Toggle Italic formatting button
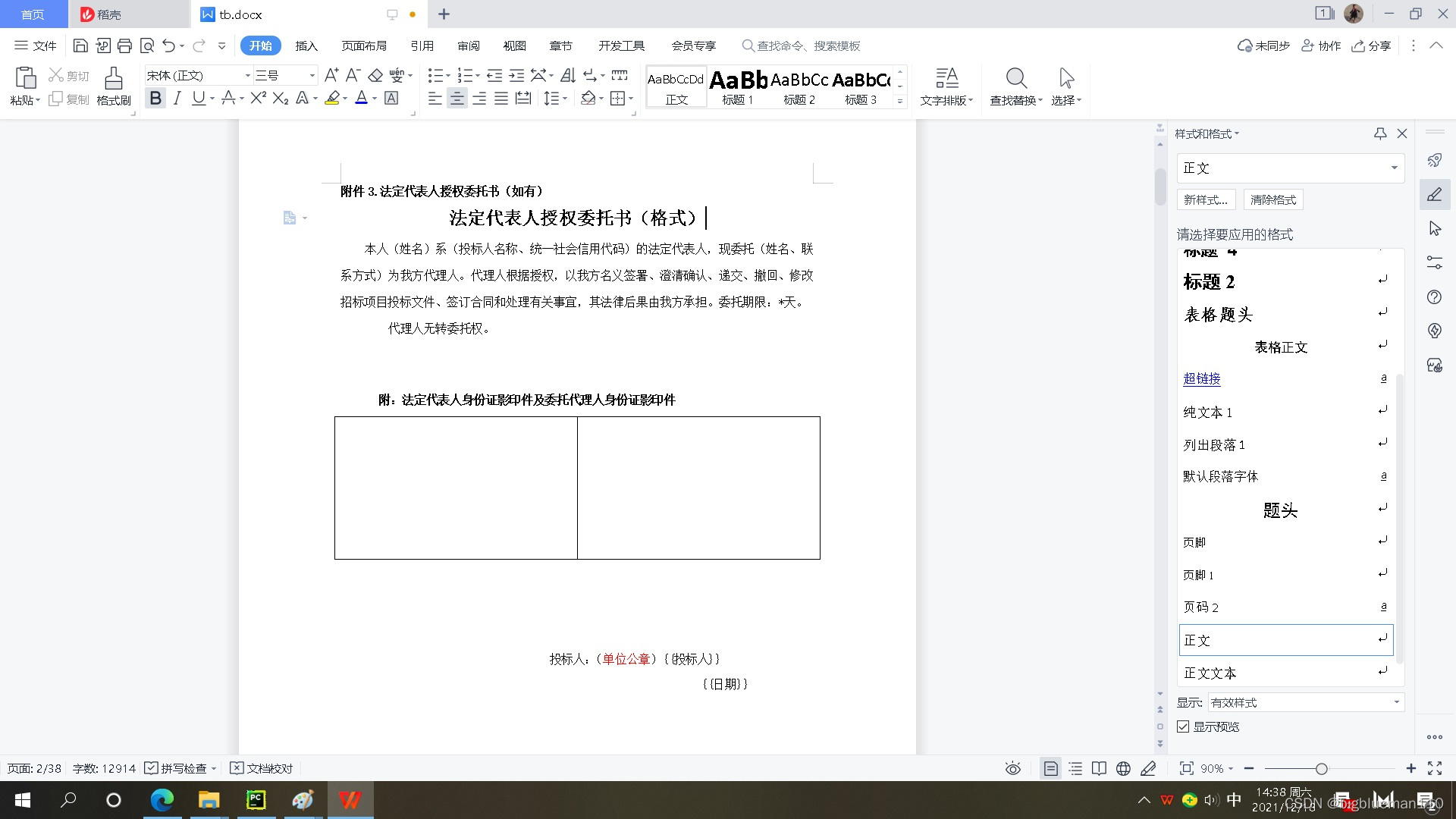 [177, 98]
